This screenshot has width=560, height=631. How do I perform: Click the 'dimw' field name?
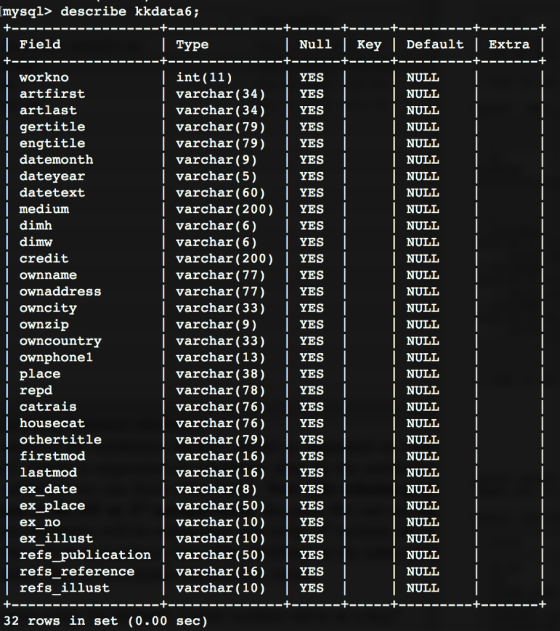(x=36, y=242)
